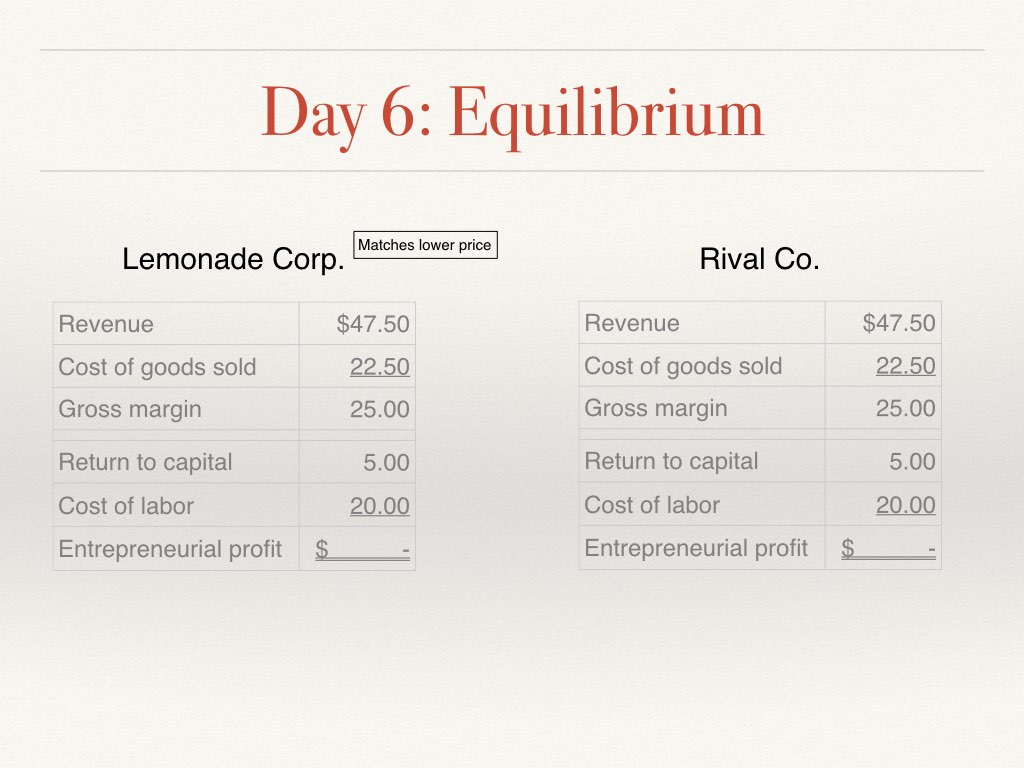Click Lemonade Corp. entrepreneurial profit dollar value

362,550
